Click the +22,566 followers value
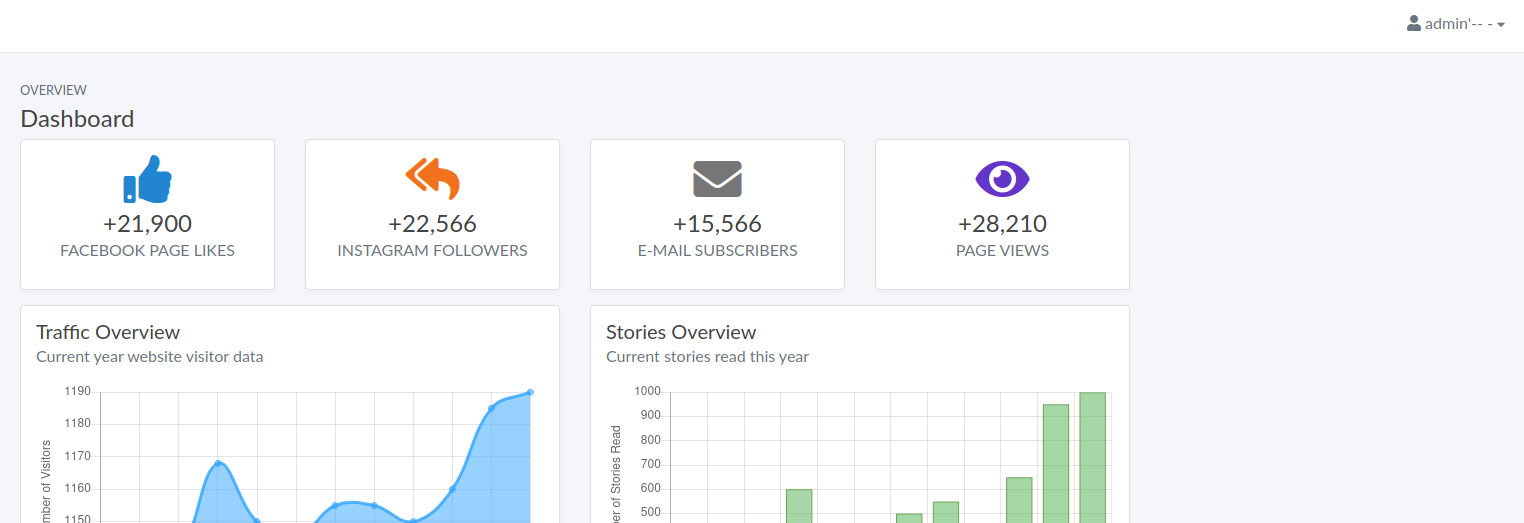This screenshot has width=1524, height=523. click(x=432, y=224)
